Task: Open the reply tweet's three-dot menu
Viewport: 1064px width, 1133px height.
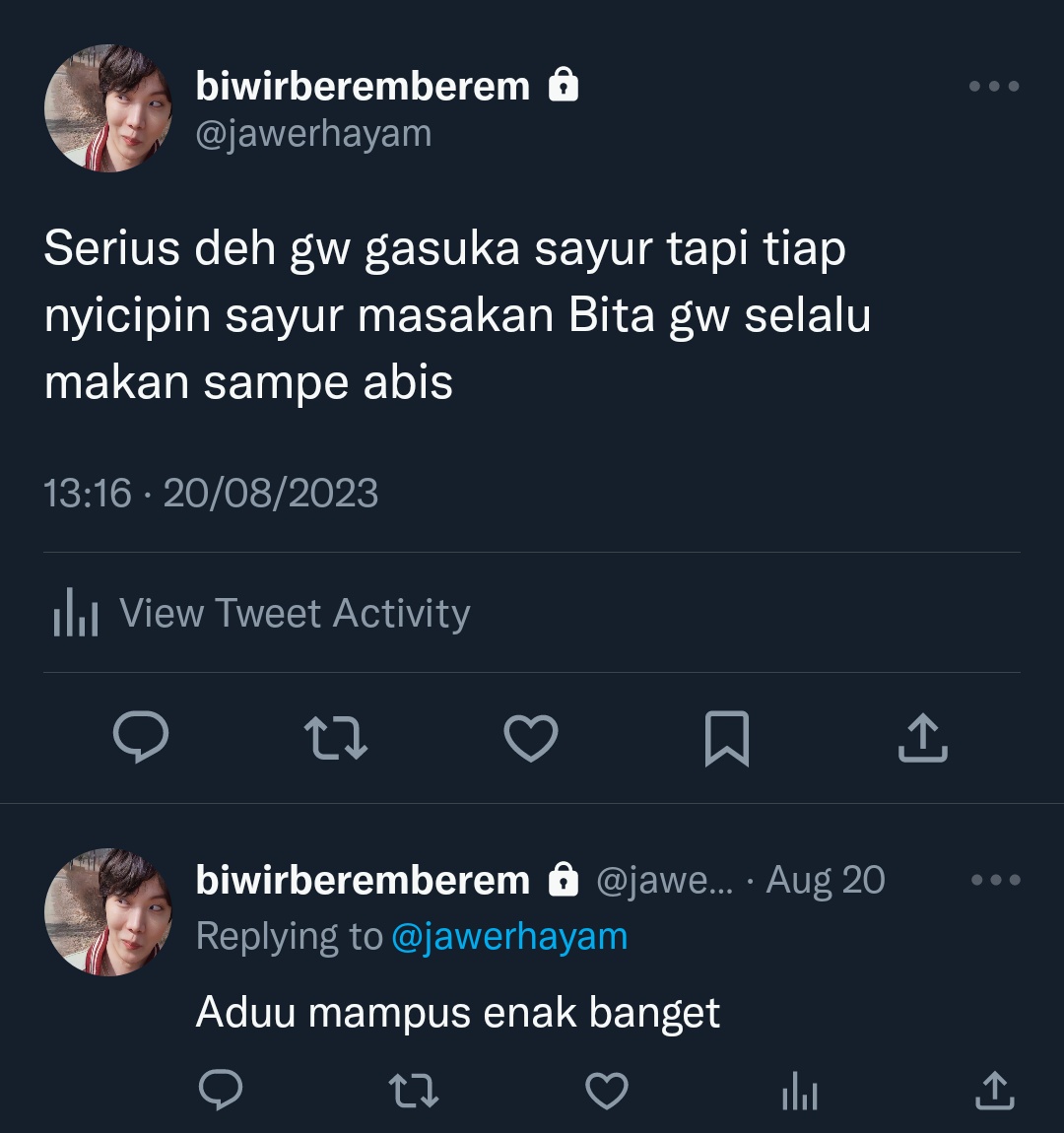Action: 995,880
